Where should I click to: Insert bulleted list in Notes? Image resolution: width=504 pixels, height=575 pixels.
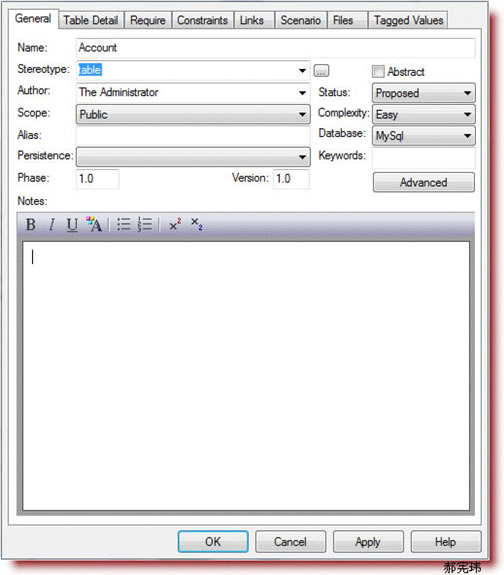point(124,224)
